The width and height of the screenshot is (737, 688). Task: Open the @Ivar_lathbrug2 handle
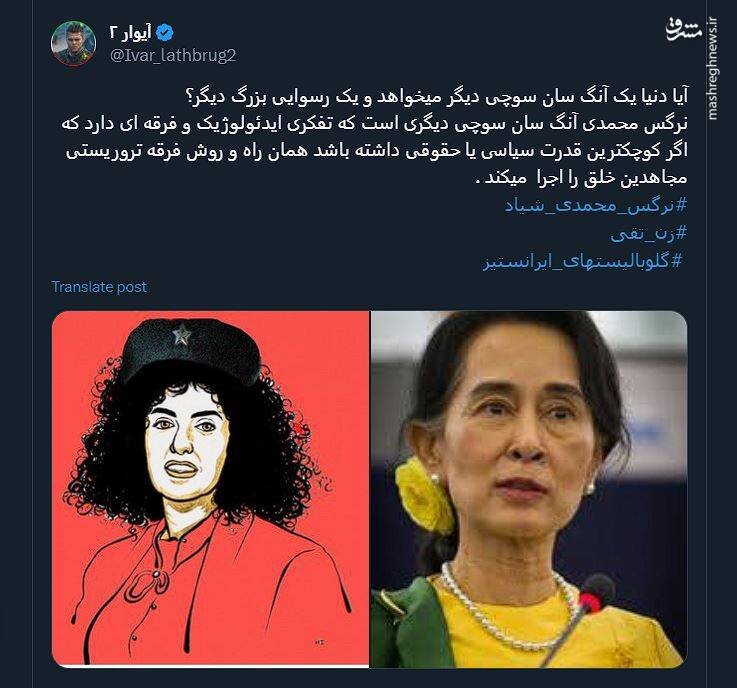(x=173, y=56)
